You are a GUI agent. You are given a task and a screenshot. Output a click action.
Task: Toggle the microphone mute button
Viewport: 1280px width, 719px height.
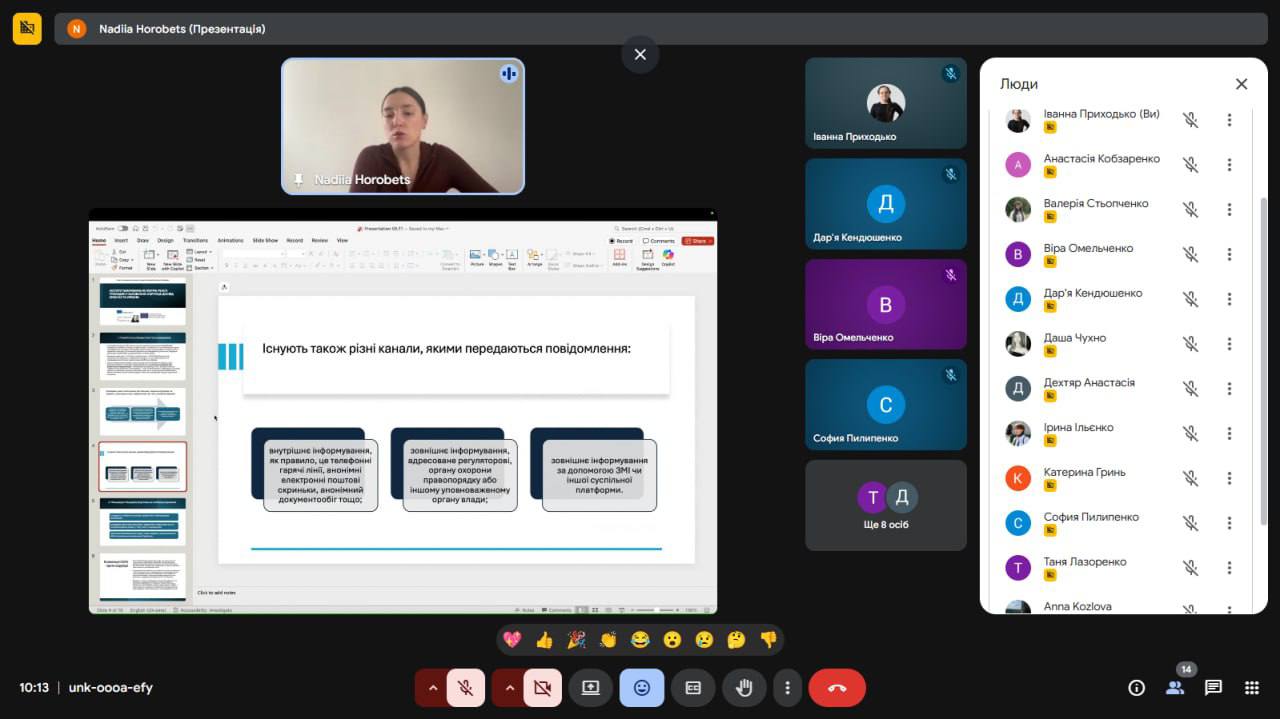(x=466, y=688)
